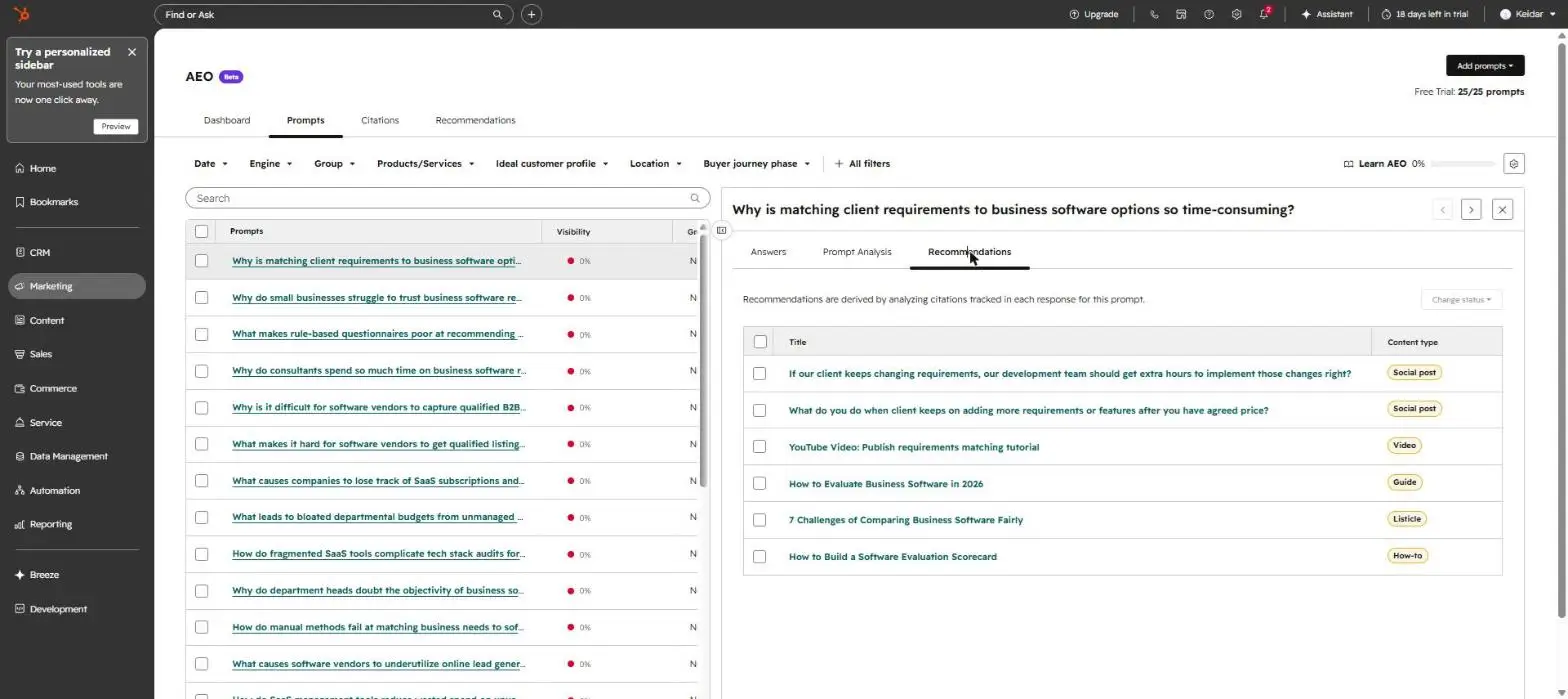Close the prompt detail panel
This screenshot has width=1568, height=699.
[1502, 209]
